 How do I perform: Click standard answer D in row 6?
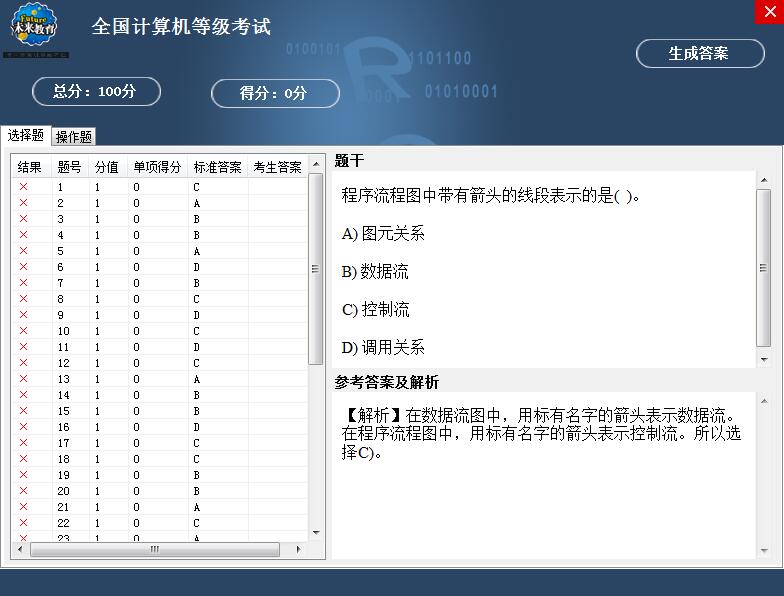pyautogui.click(x=196, y=267)
